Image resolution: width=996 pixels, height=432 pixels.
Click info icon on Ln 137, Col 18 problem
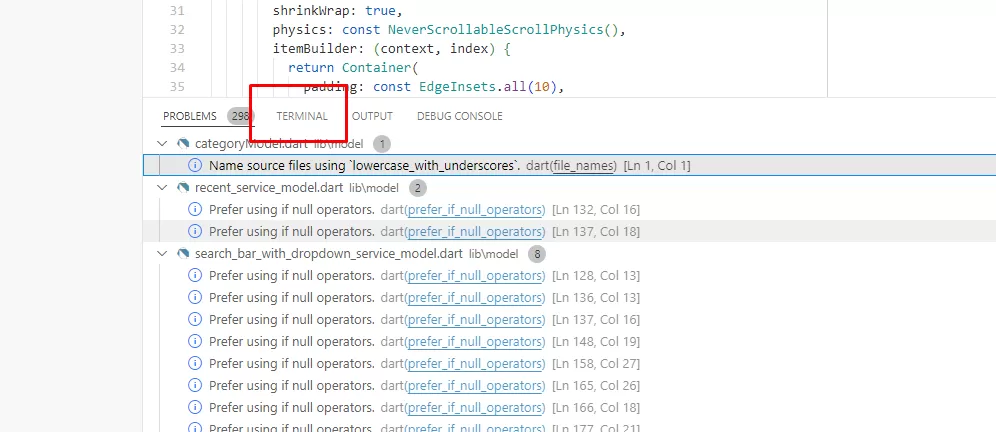coord(195,231)
